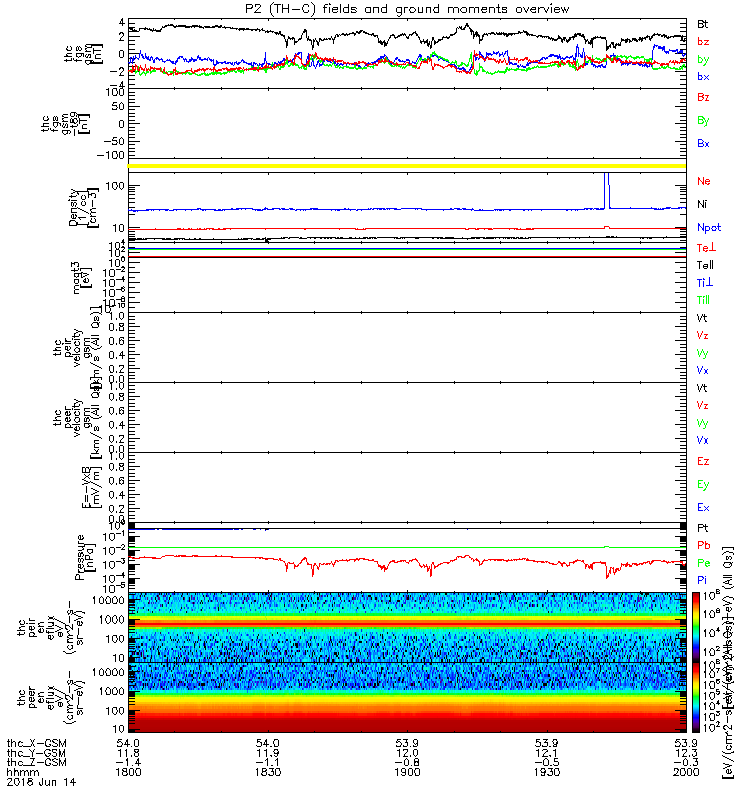Select the Npot density legend label
750x800 pixels.
[709, 228]
